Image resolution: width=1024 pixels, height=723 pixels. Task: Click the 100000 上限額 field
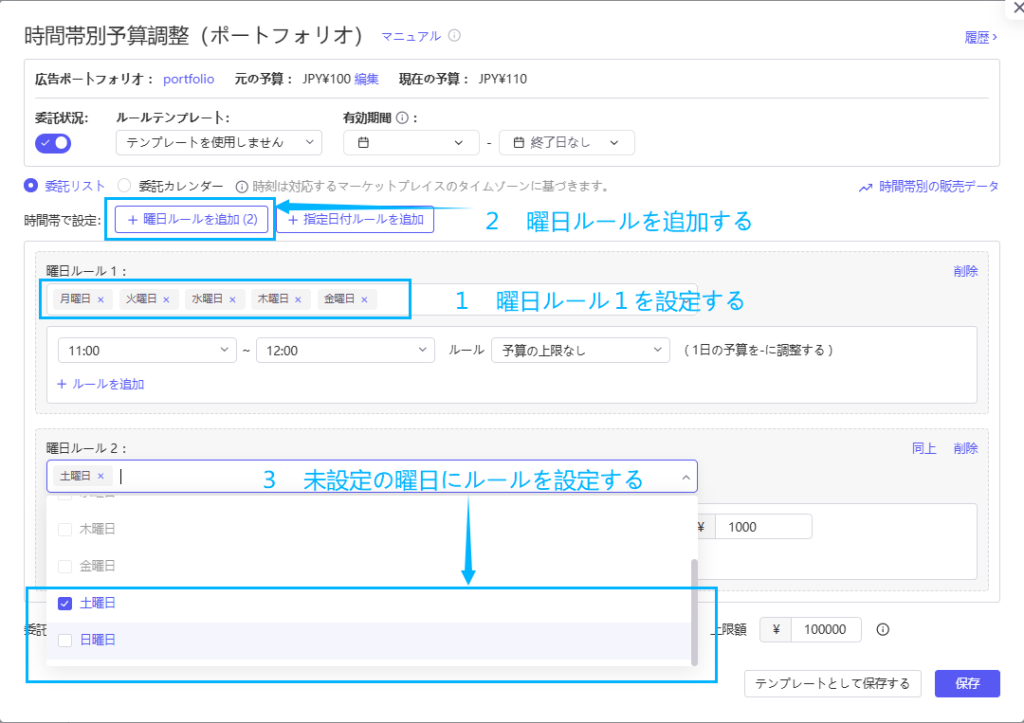click(826, 630)
